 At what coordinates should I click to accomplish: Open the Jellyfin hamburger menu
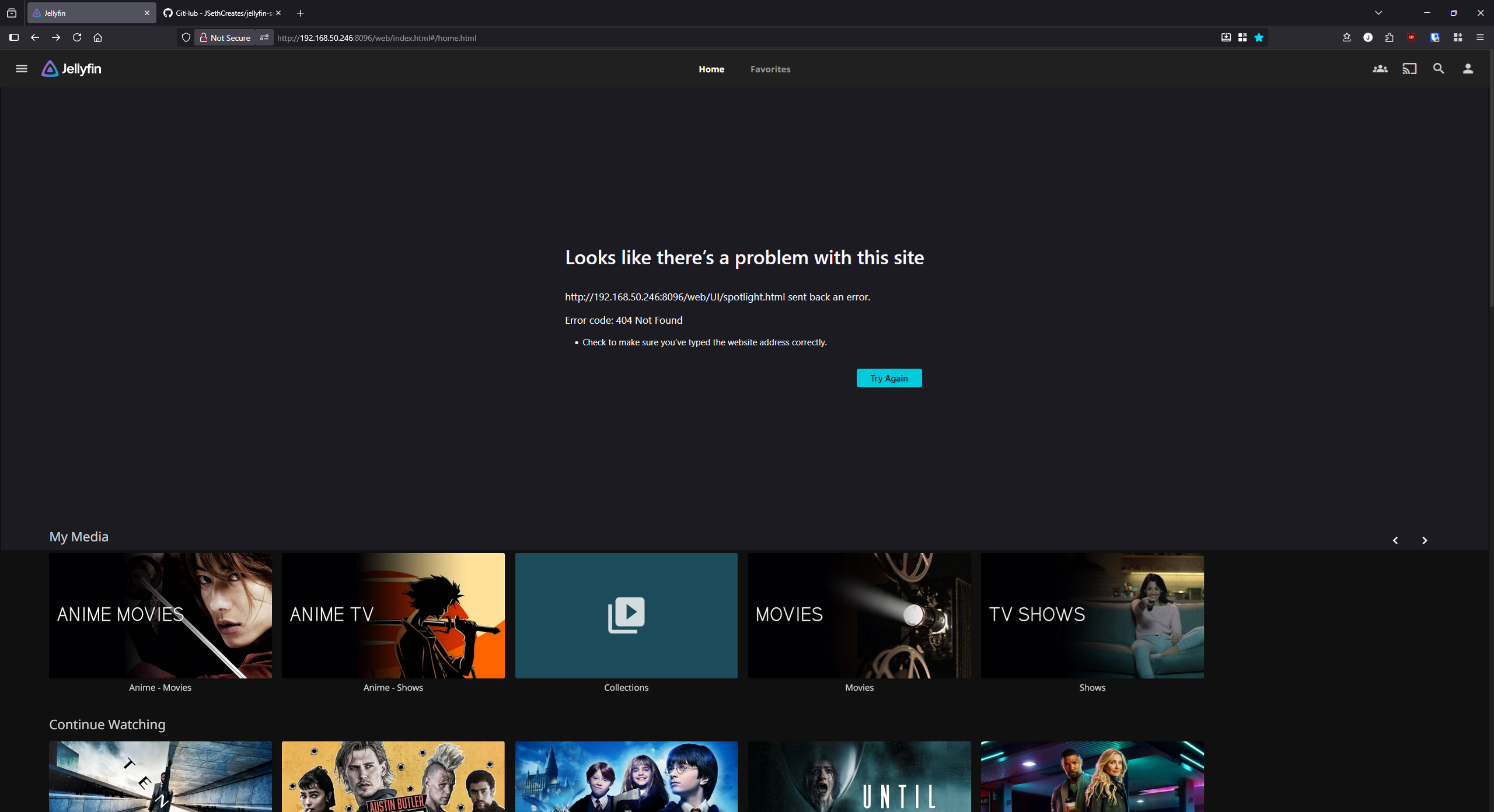pyautogui.click(x=22, y=69)
